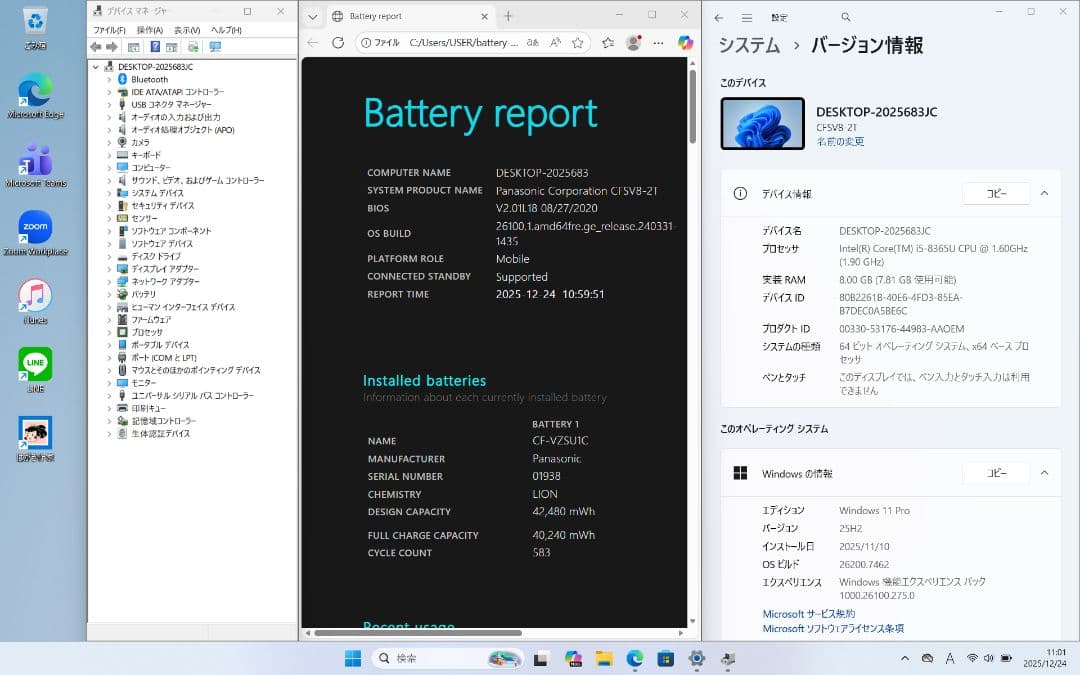Screen dimensions: 1080x675
Task: Click コピー button for Windows の情報
Action: 996,473
